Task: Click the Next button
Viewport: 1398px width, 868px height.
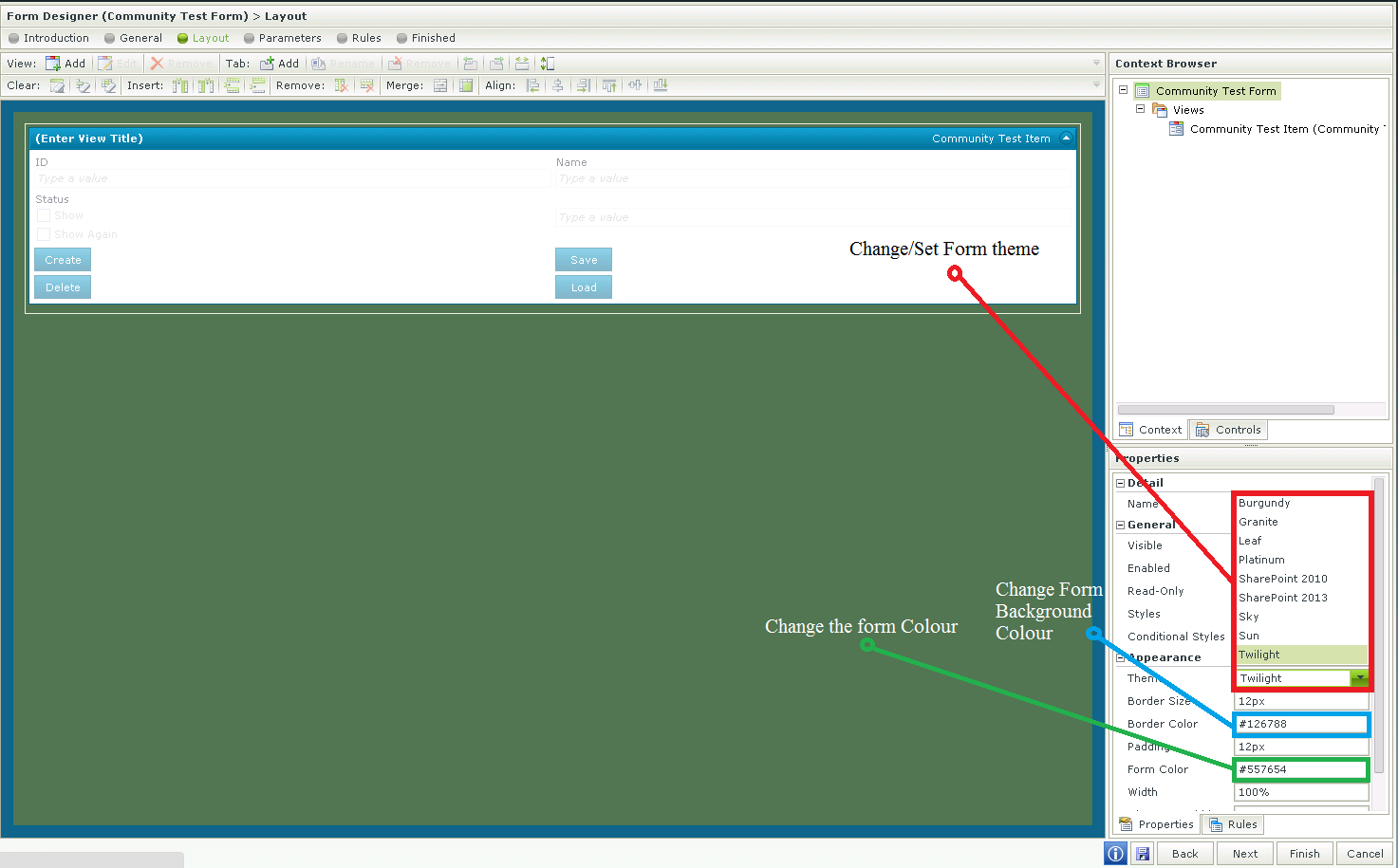Action: click(x=1245, y=854)
